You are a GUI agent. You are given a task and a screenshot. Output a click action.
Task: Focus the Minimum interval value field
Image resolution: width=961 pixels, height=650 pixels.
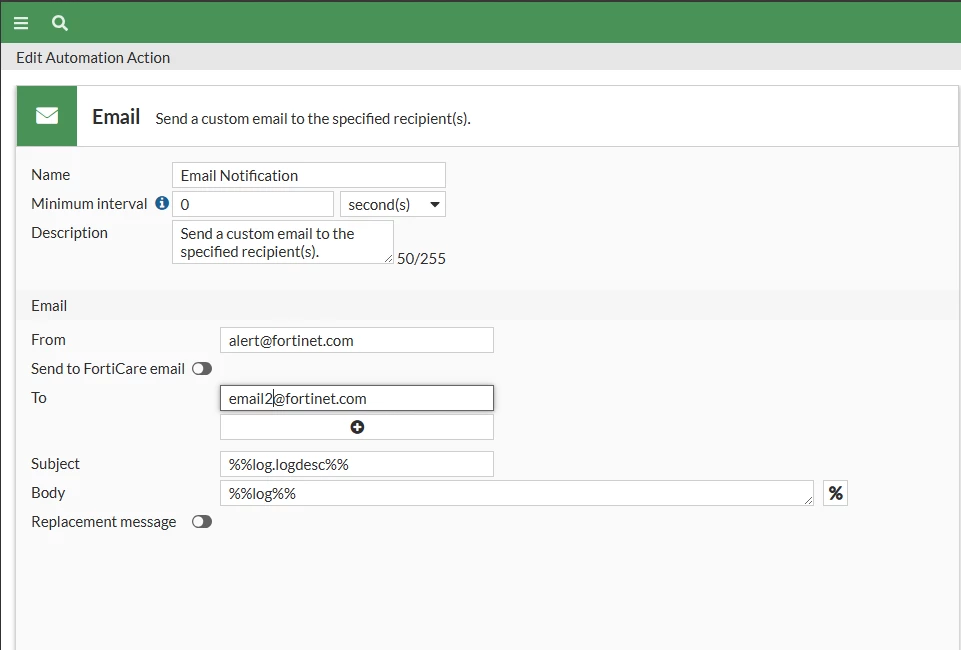[253, 205]
